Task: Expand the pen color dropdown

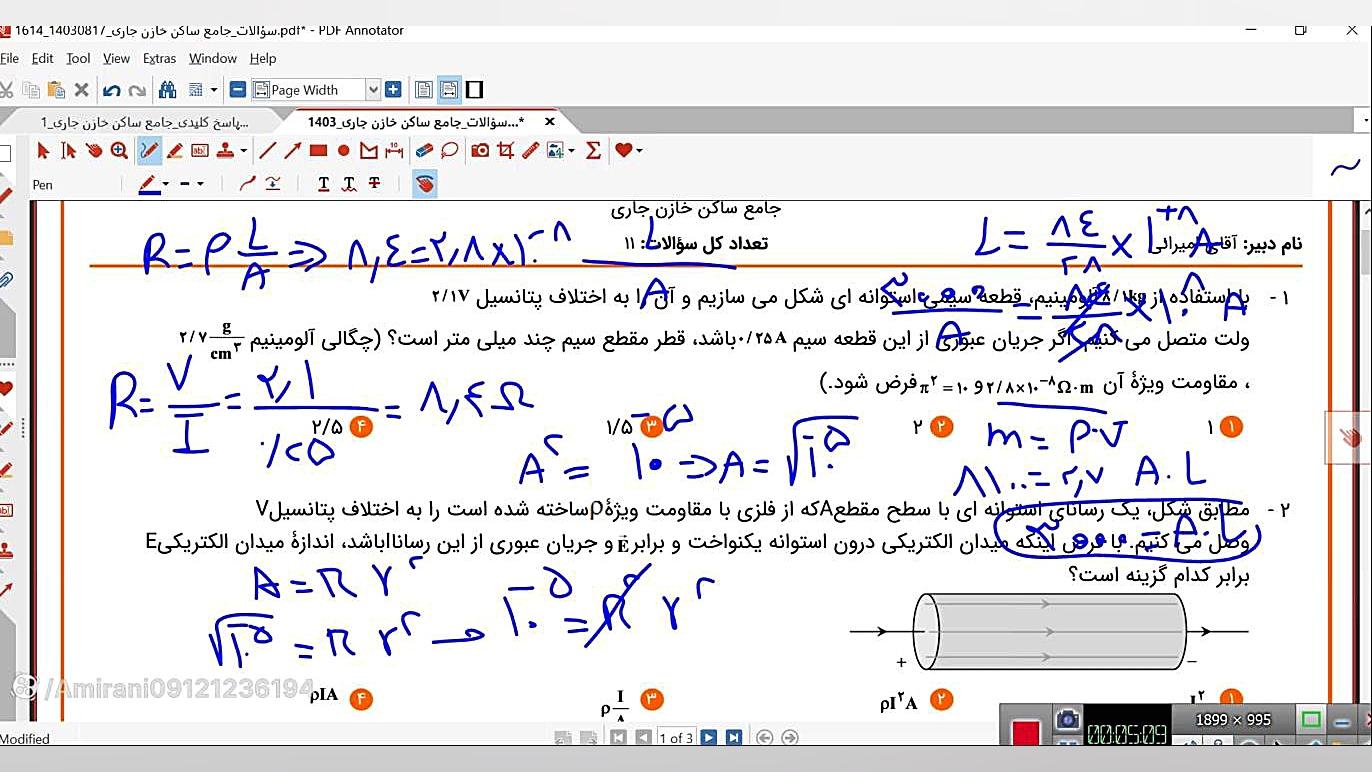Action: (x=166, y=185)
